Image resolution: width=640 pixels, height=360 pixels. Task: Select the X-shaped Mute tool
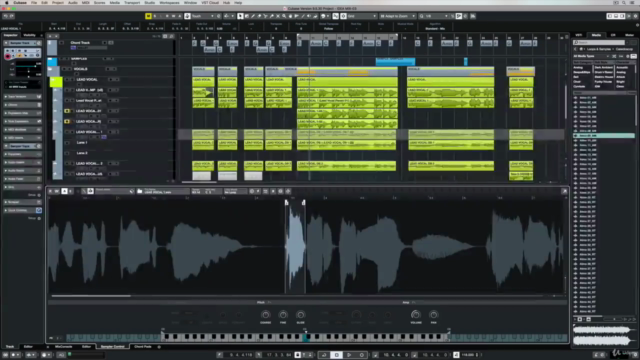(x=278, y=16)
